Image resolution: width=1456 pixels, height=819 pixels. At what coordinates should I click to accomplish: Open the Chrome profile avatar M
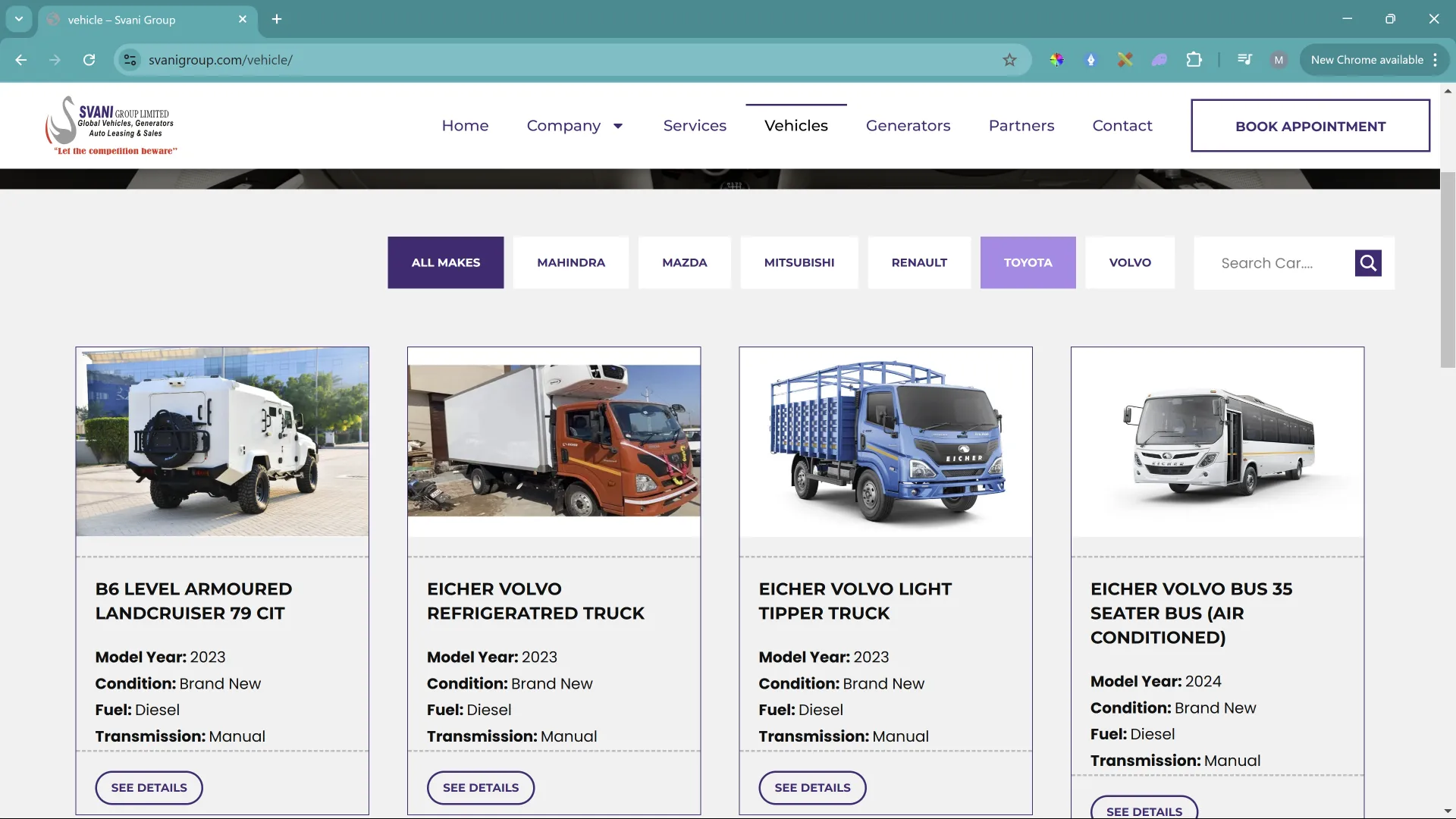(1279, 60)
